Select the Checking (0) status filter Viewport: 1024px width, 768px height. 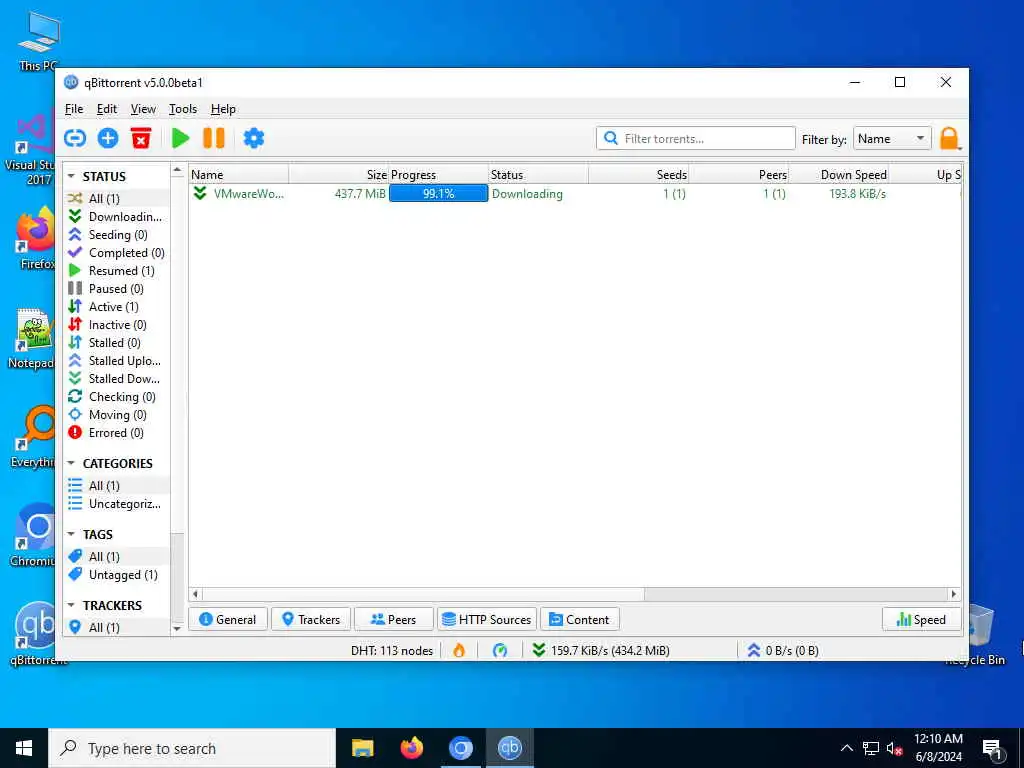118,396
